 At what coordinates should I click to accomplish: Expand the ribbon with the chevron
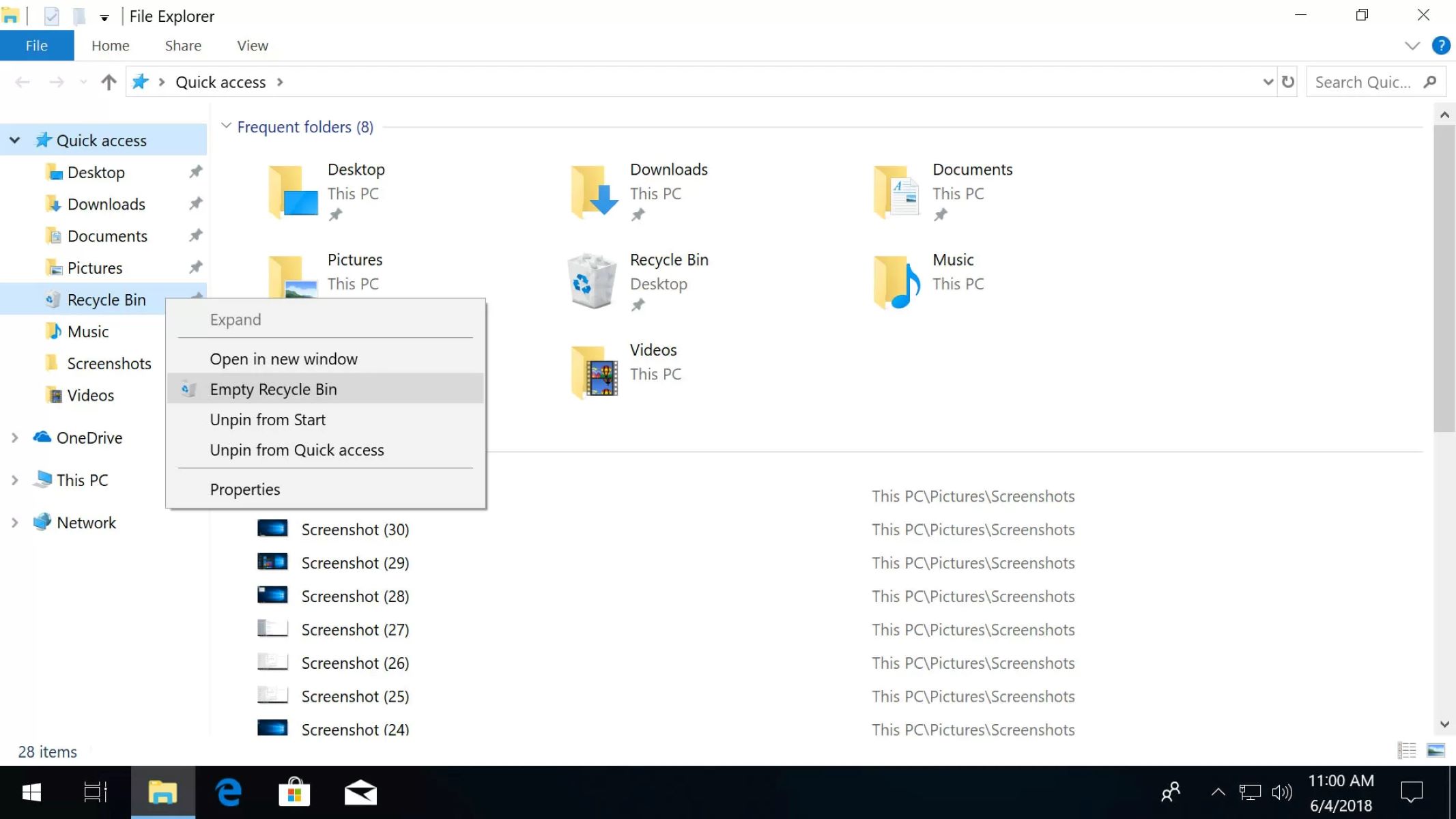click(1412, 46)
